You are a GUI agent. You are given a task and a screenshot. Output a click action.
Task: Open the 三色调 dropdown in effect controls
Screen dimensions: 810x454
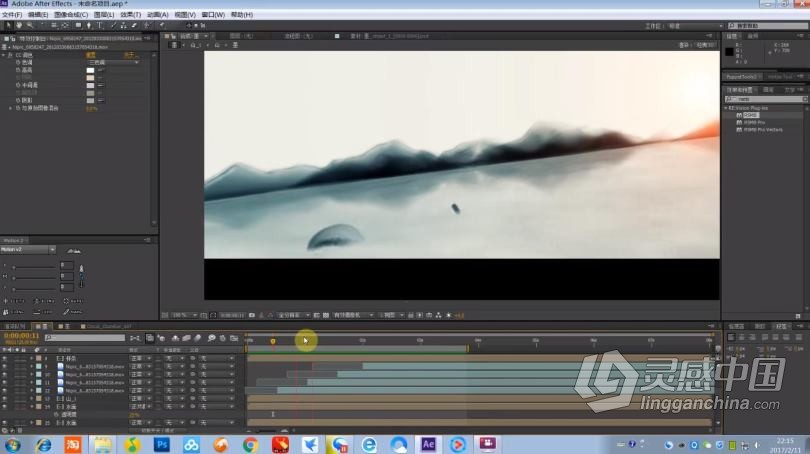[113, 62]
